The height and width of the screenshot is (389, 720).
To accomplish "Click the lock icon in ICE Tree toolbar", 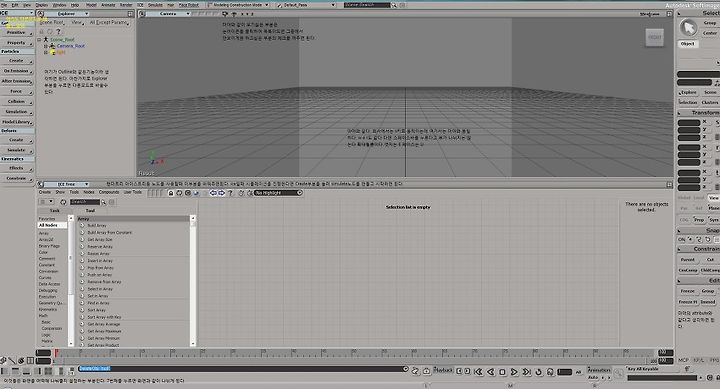I will [x=170, y=193].
